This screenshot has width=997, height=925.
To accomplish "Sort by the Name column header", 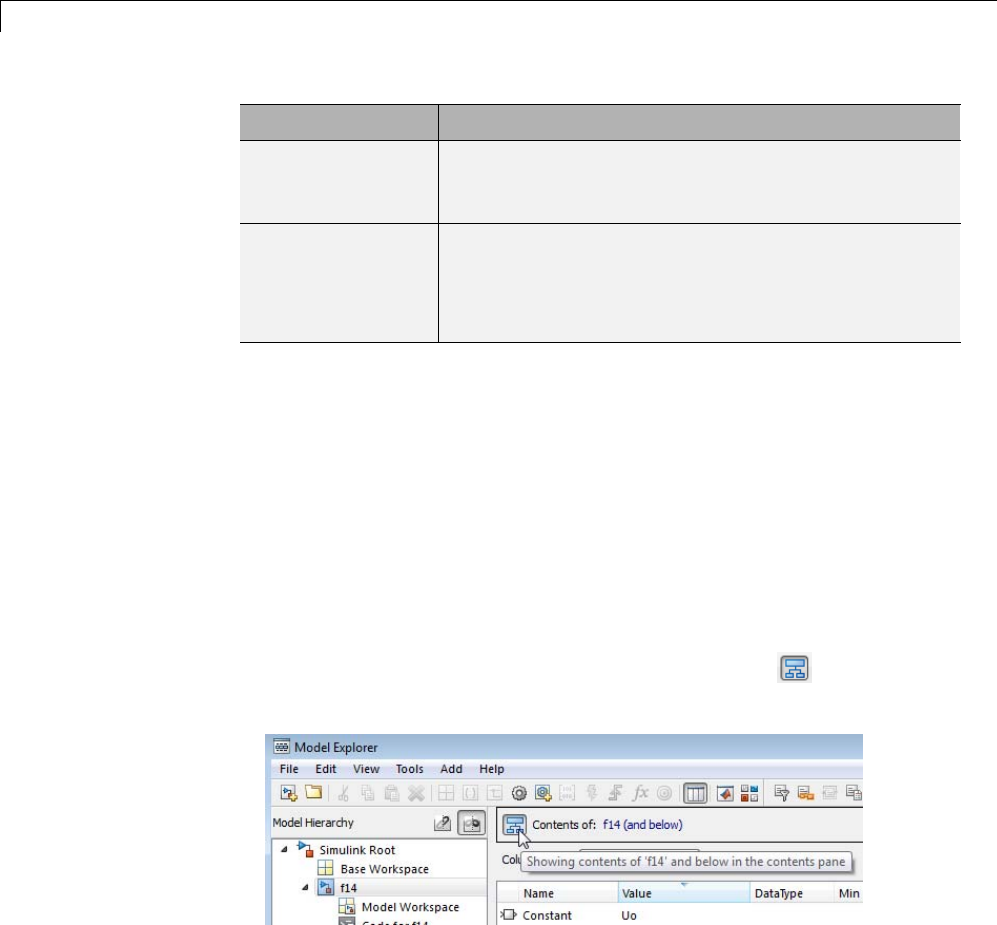I will pos(568,893).
